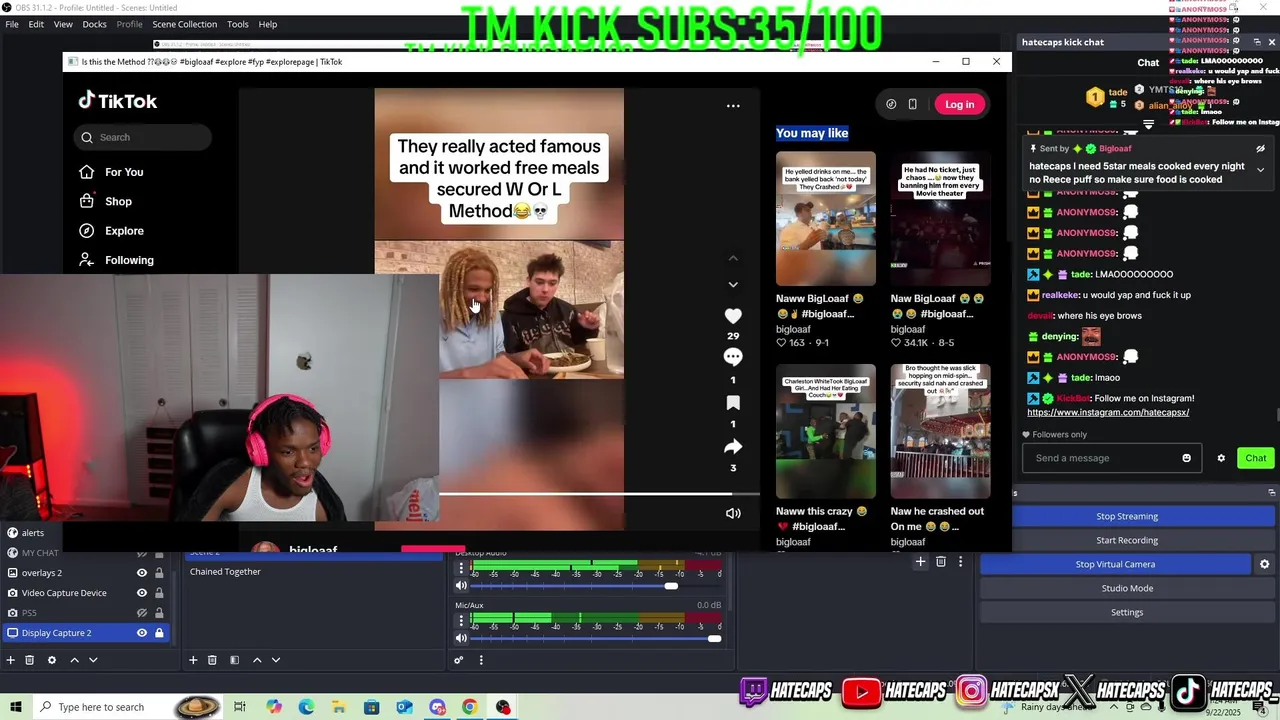Open the Tools menu in OBS
The image size is (1280, 720).
(238, 24)
